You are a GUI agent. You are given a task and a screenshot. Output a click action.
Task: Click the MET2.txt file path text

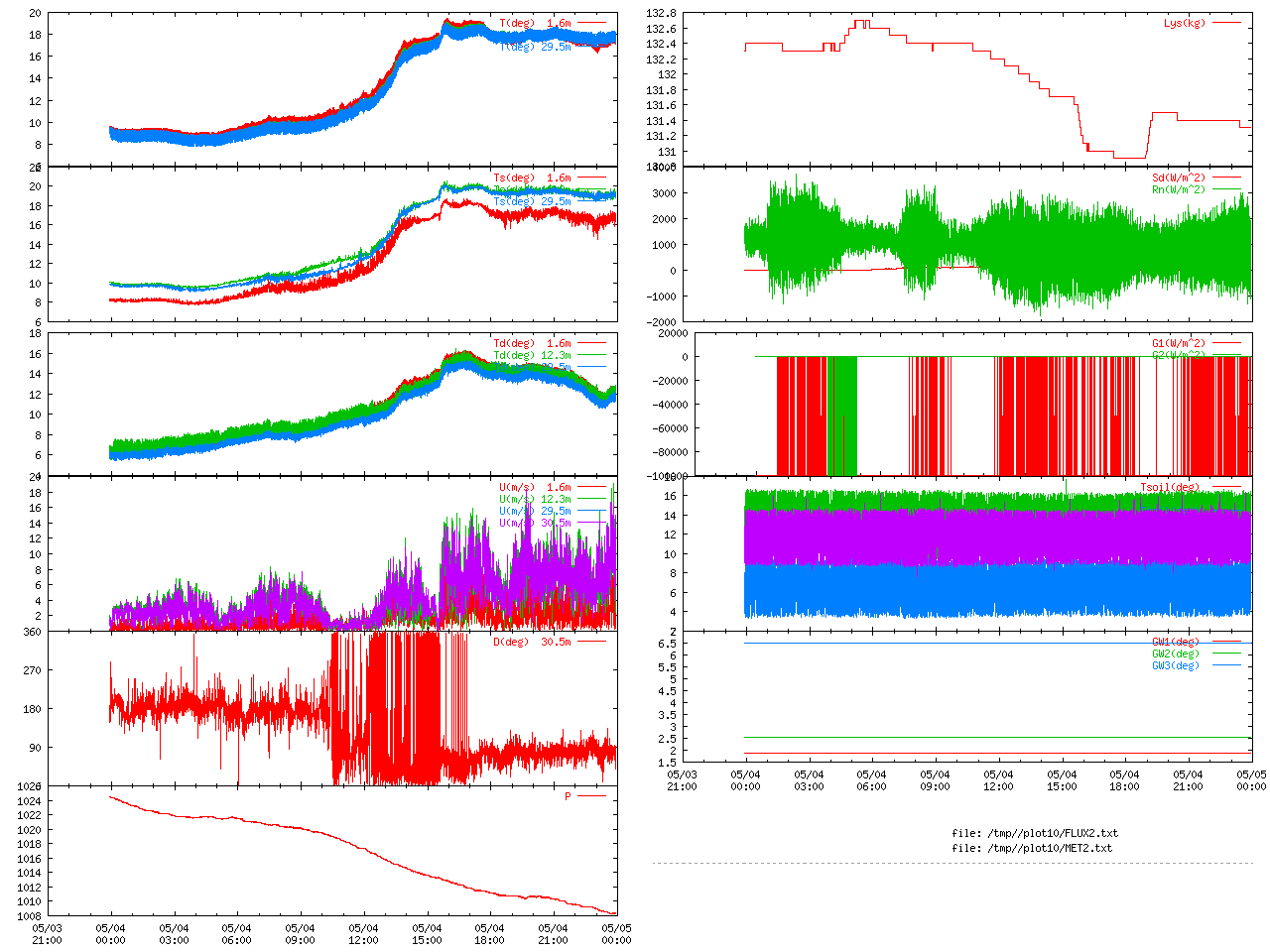tap(1032, 848)
